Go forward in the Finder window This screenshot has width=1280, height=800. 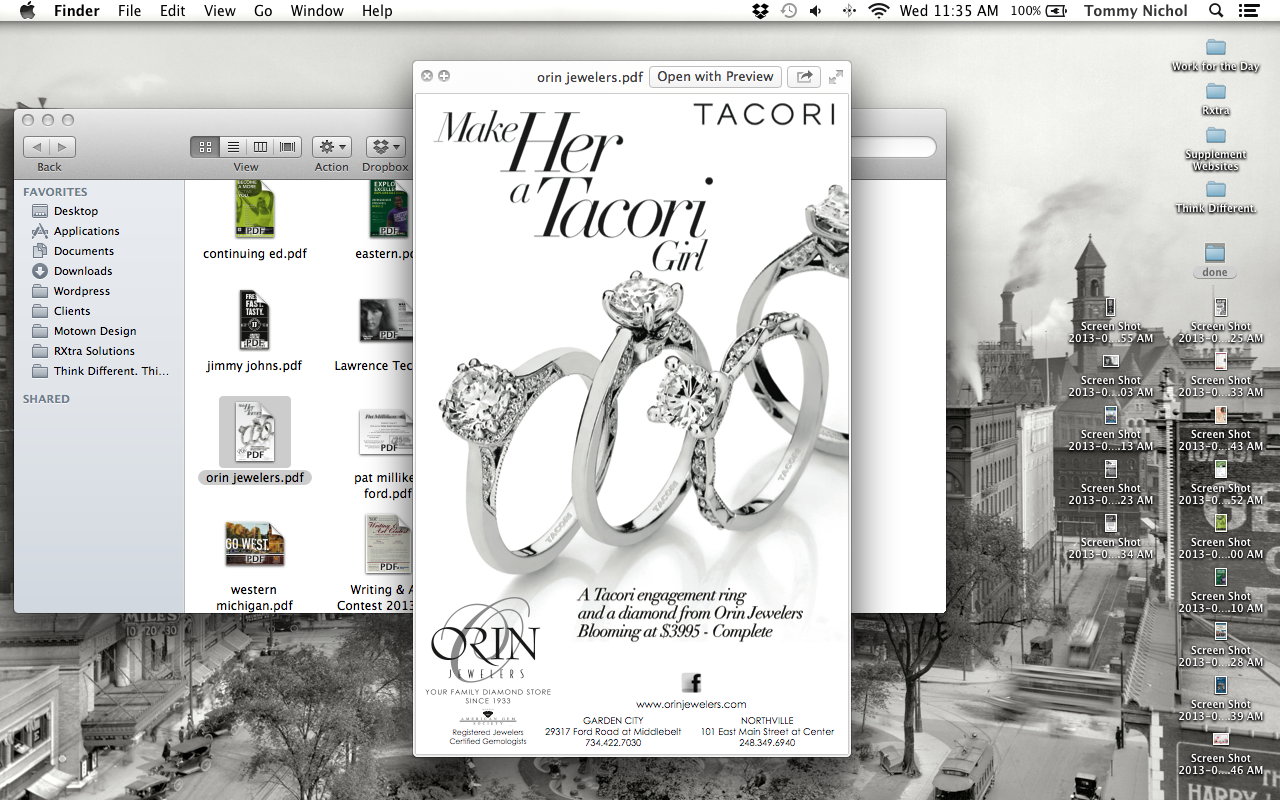[x=62, y=147]
